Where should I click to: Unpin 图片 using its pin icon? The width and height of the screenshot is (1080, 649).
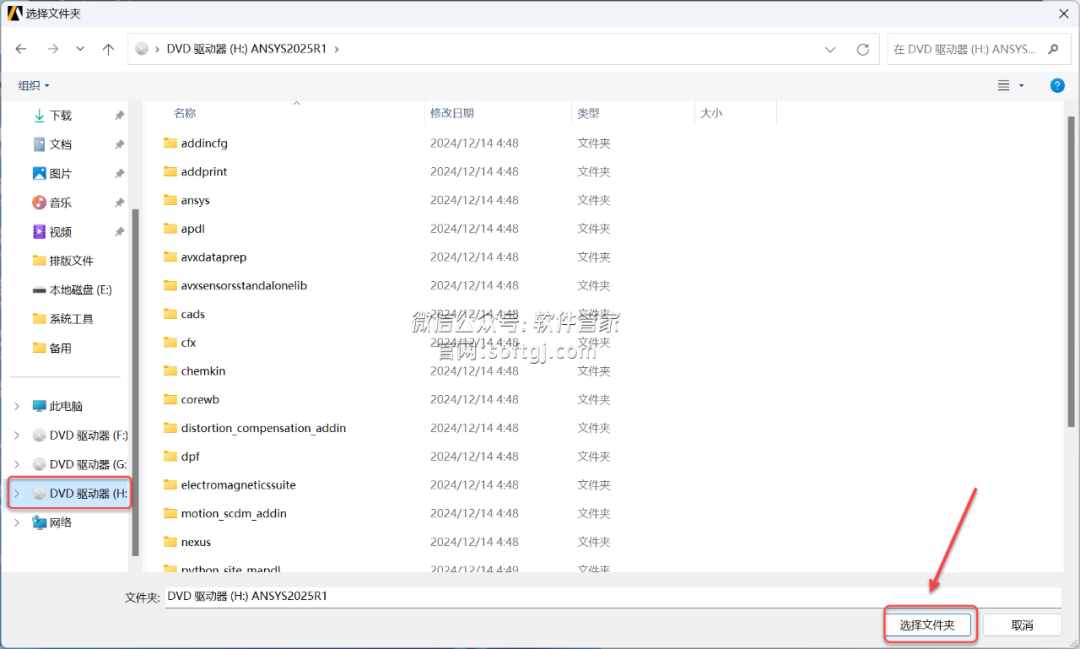tap(119, 174)
